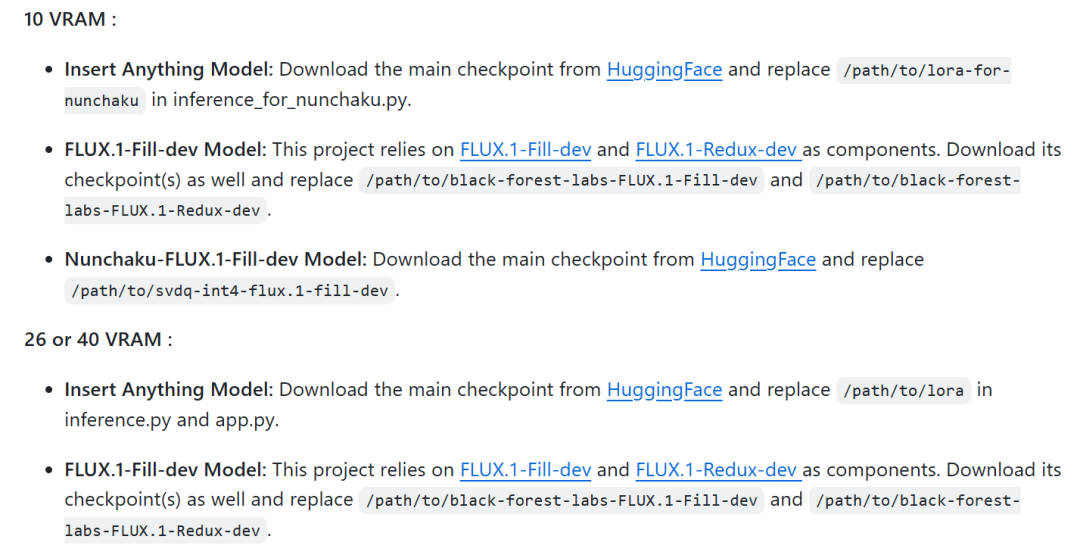
Task: Open HuggingFace link in 10 VRAM Insert Anything bullet
Action: click(x=664, y=70)
